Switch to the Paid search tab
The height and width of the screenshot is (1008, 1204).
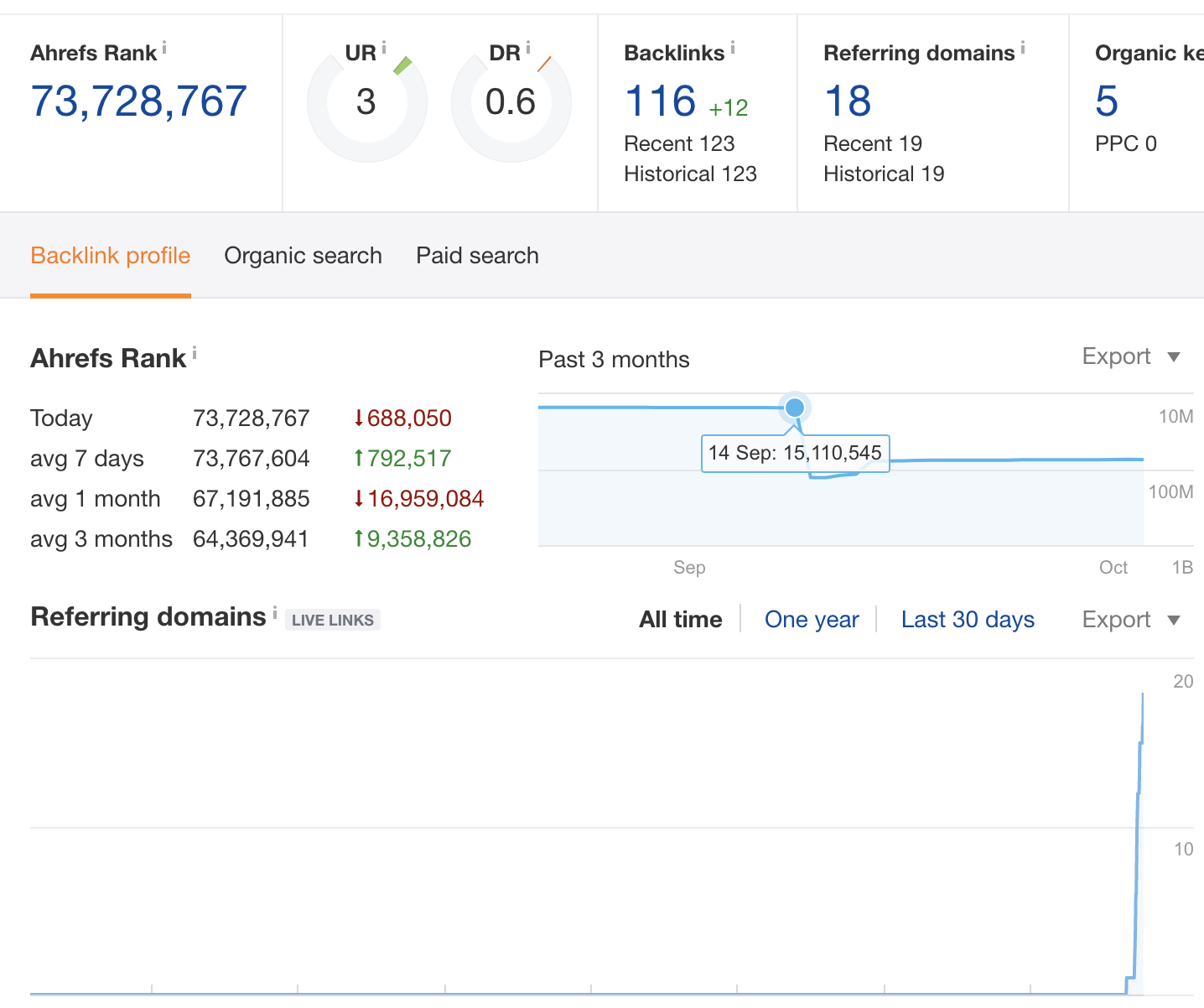tap(477, 256)
